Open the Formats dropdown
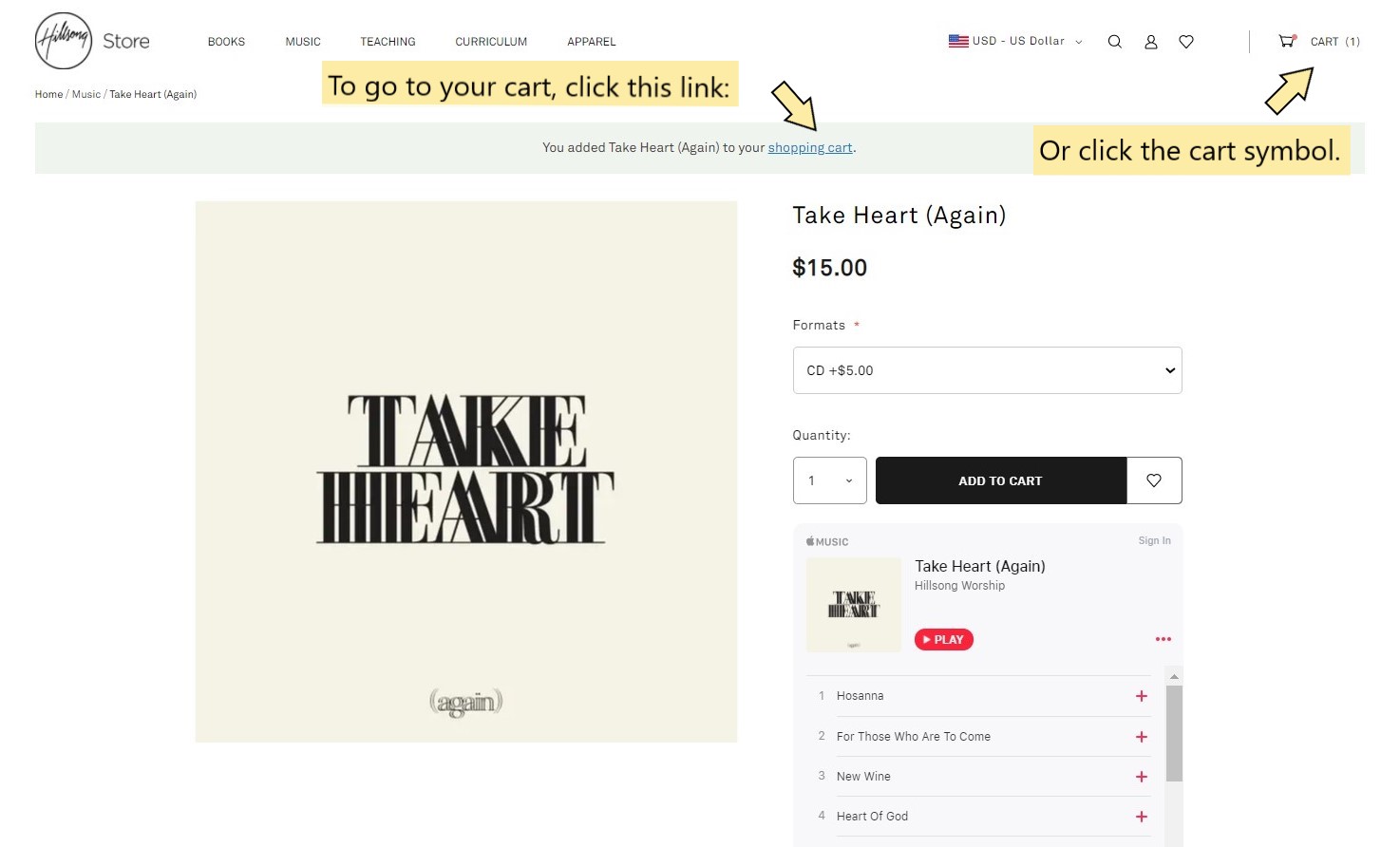Screen dimensions: 1400x847 987,370
